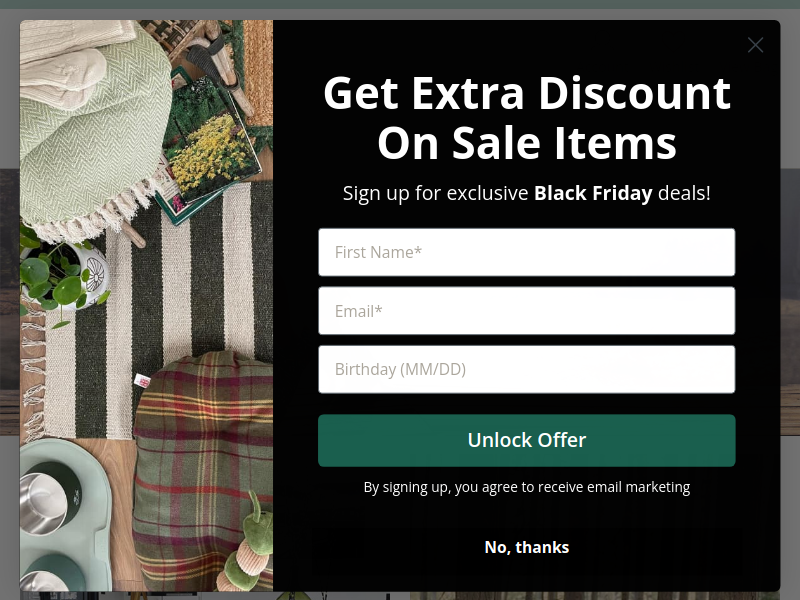
Task: Click the green caterpillar plush toy
Action: pyautogui.click(x=247, y=548)
